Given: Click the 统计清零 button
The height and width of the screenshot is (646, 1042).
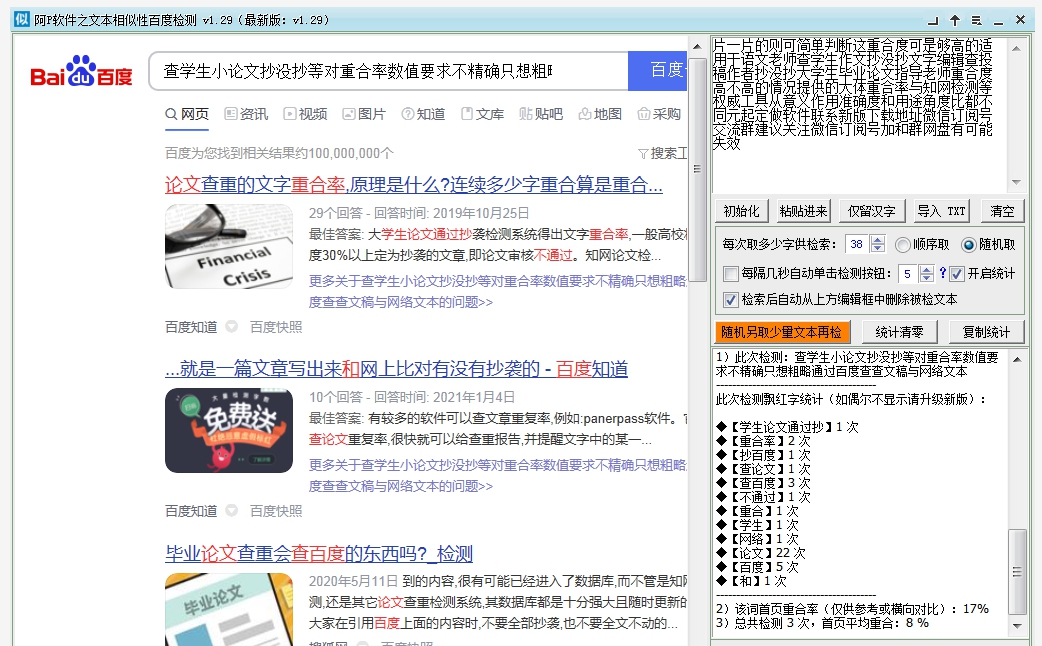Looking at the screenshot, I should 899,332.
